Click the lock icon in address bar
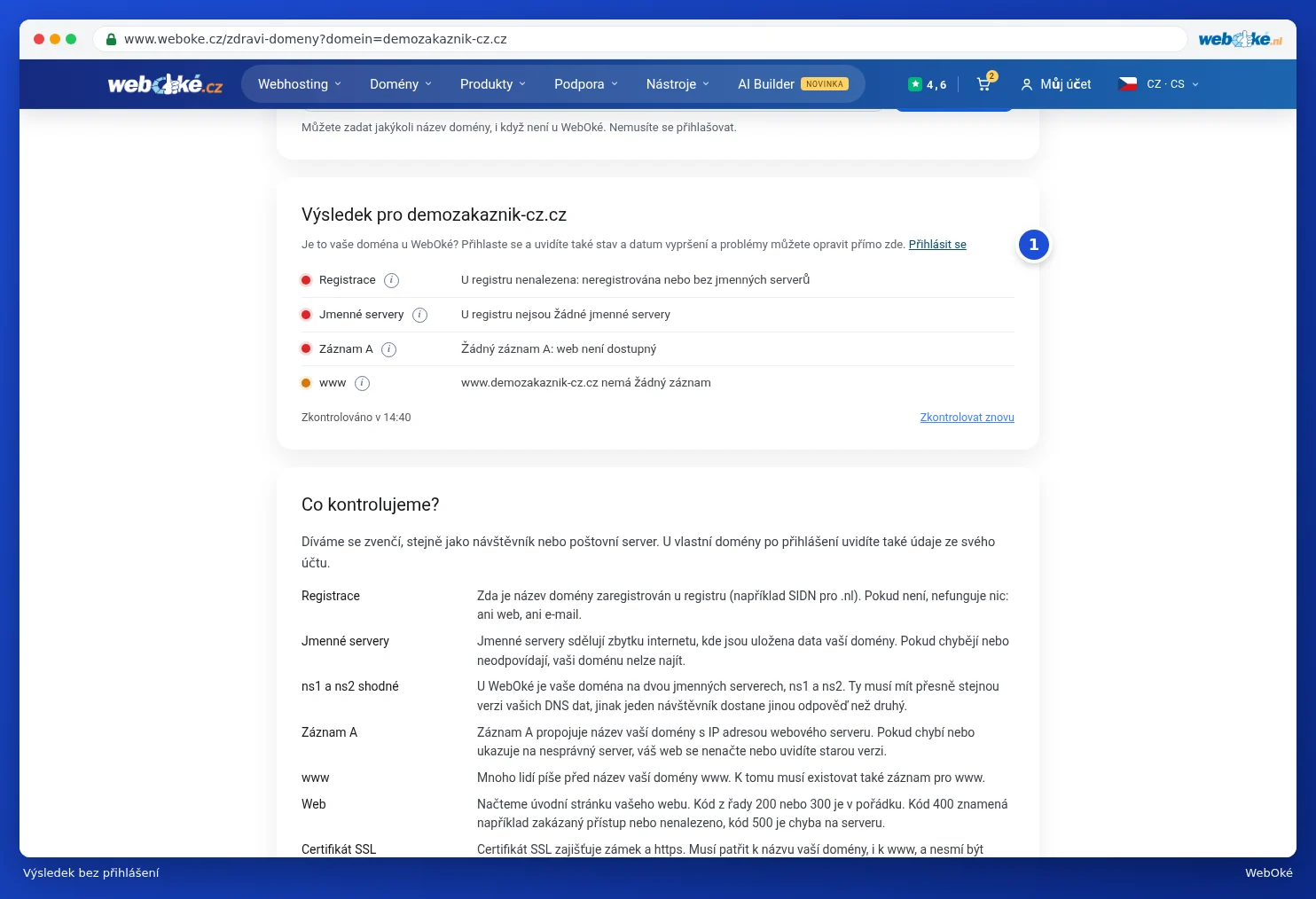 click(x=112, y=39)
